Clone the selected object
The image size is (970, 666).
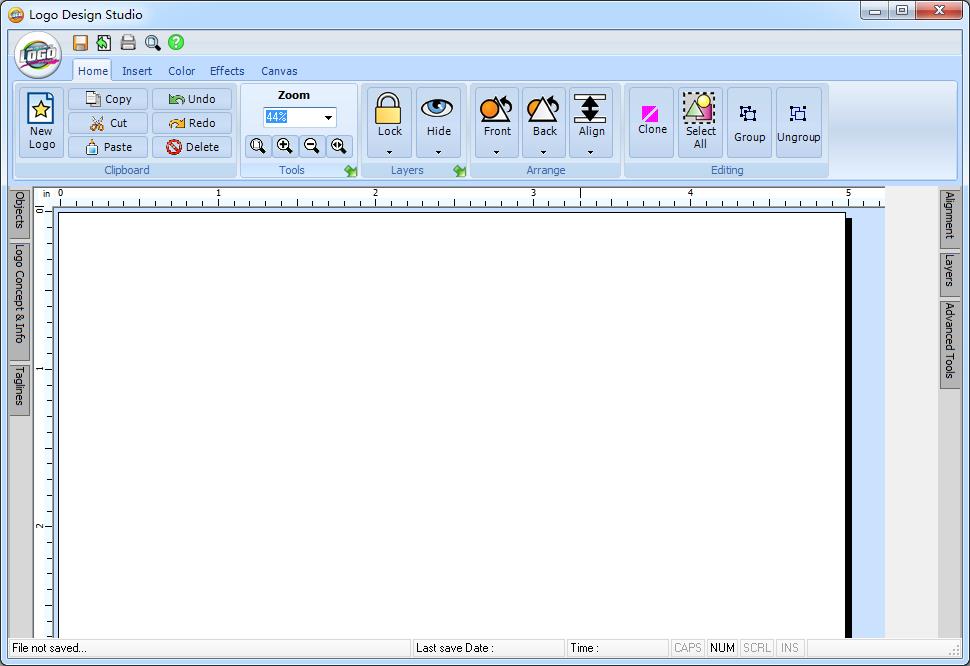tap(652, 121)
